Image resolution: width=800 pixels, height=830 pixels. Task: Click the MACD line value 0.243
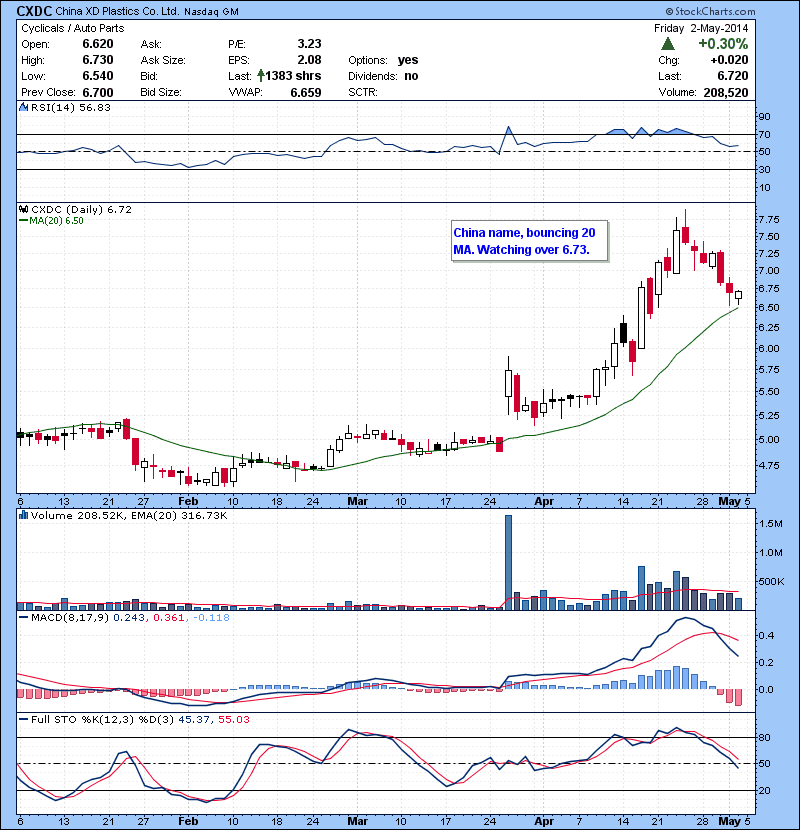point(129,618)
